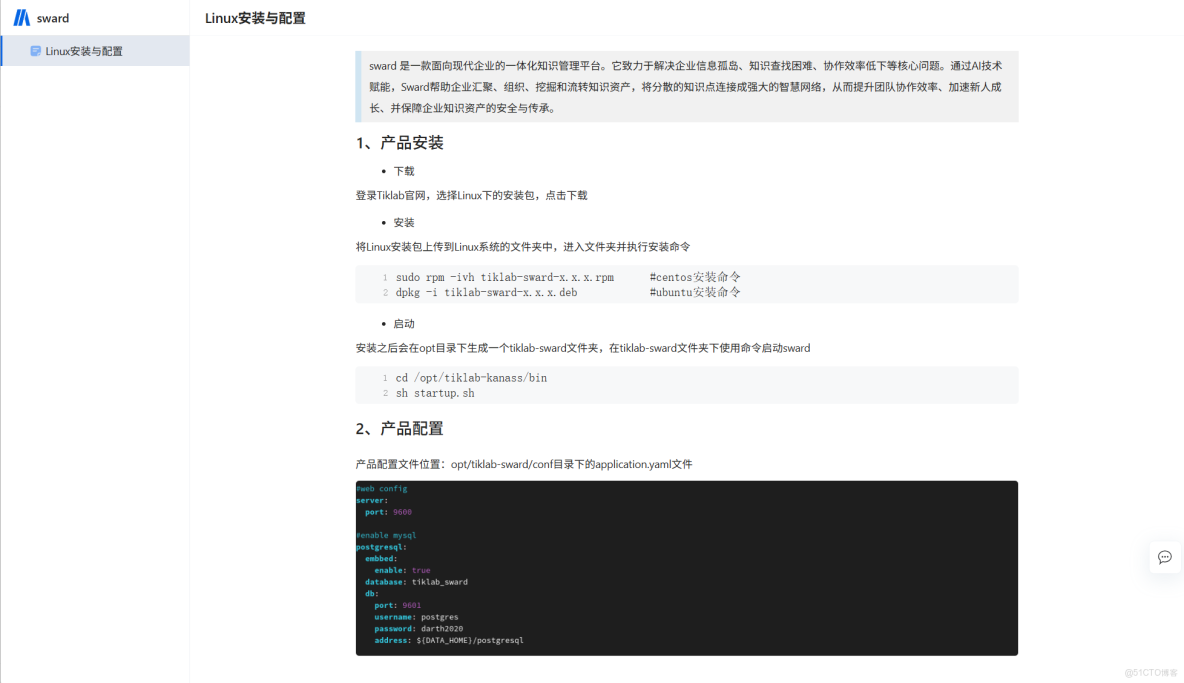
Task: Click the dark yaml configuration code block
Action: [686, 568]
